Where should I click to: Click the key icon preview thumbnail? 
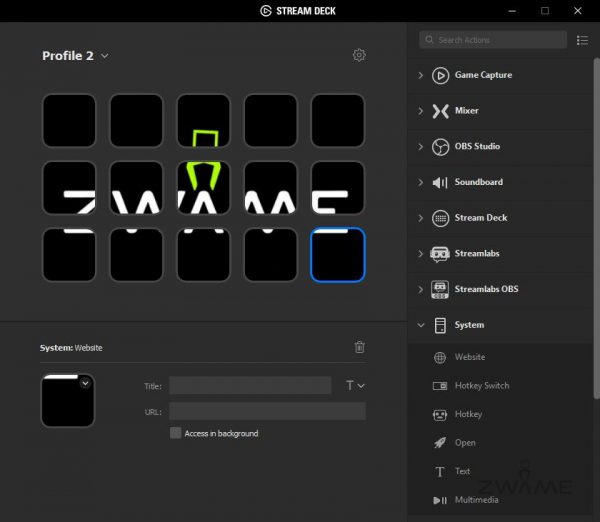tap(68, 400)
